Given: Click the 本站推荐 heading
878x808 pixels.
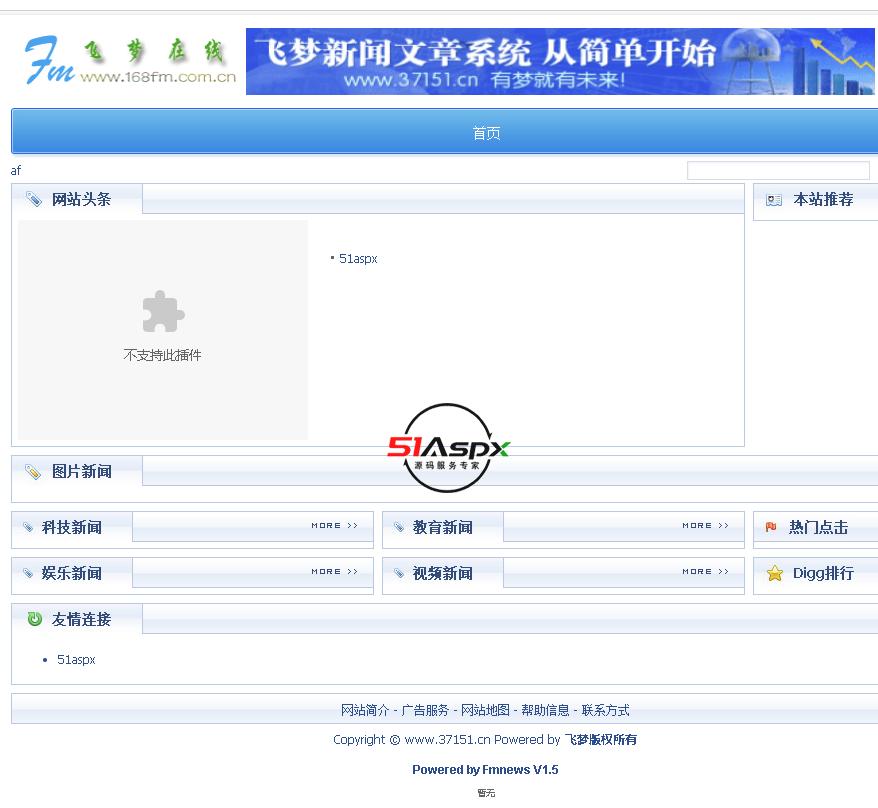Looking at the screenshot, I should pos(823,199).
